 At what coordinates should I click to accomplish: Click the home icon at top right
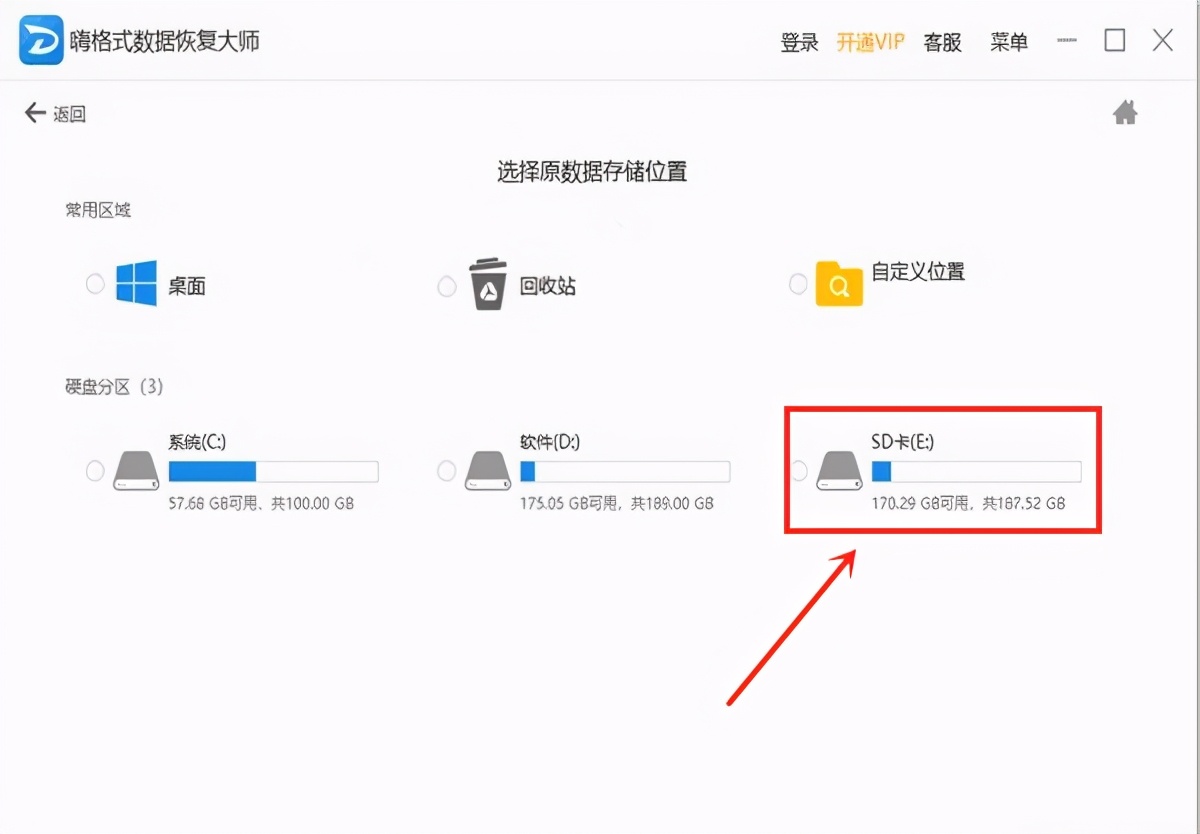(x=1124, y=113)
